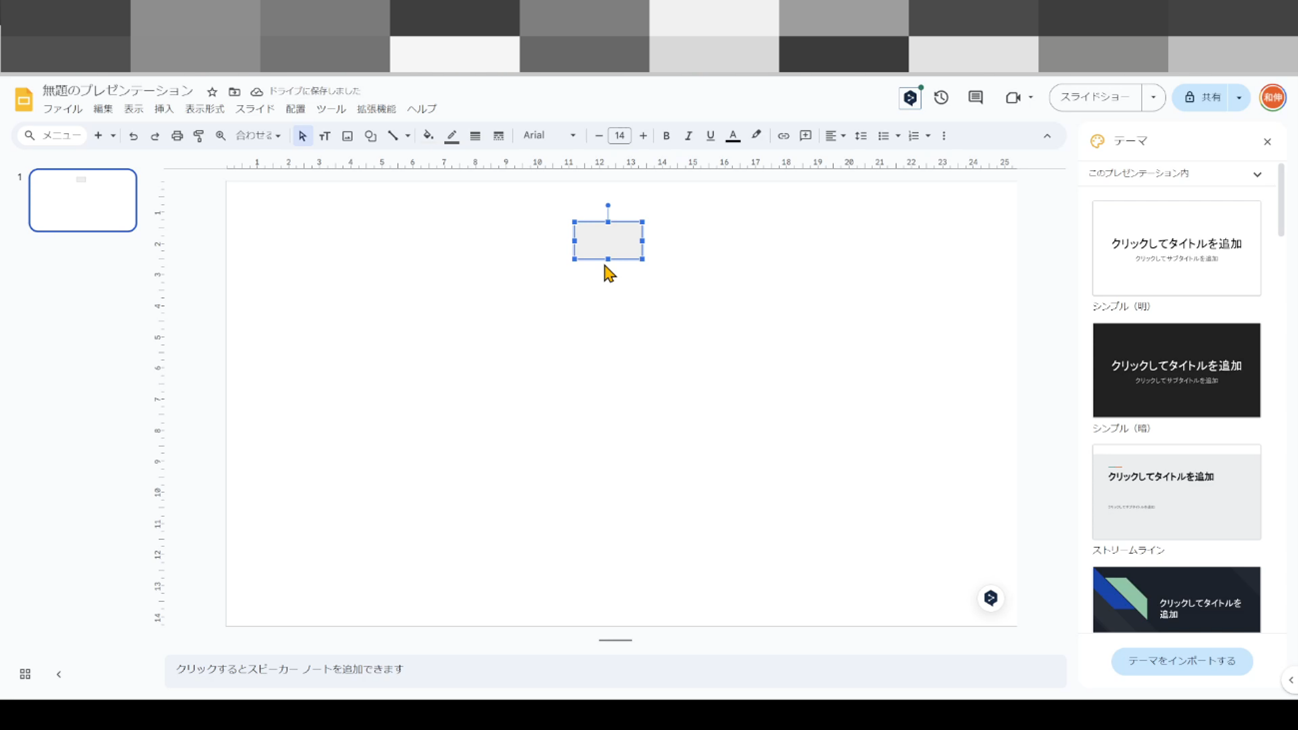Open the highlight color marker

point(756,136)
